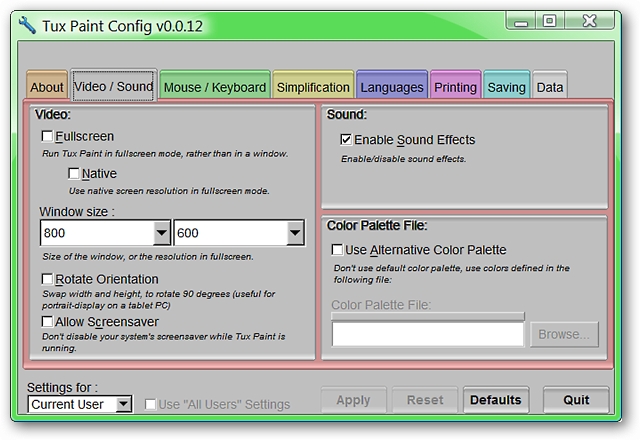Click "Don't use default color palette" description
Screen dimensions: 640x440
point(452,273)
